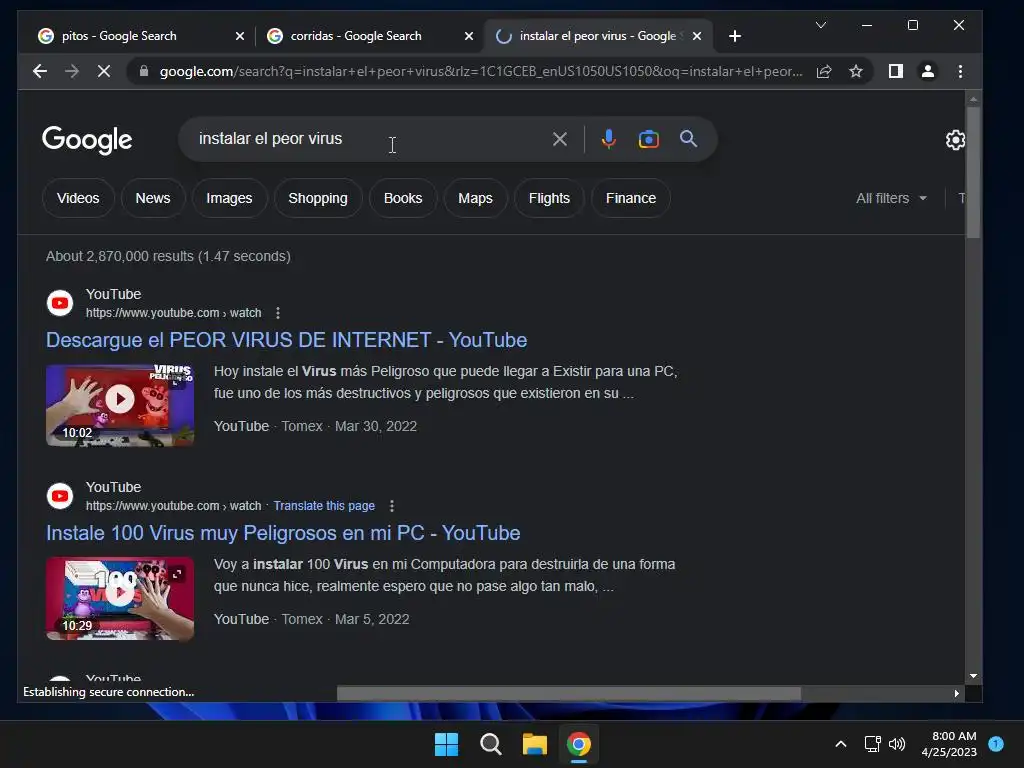Share this page from the address bar

pos(824,71)
